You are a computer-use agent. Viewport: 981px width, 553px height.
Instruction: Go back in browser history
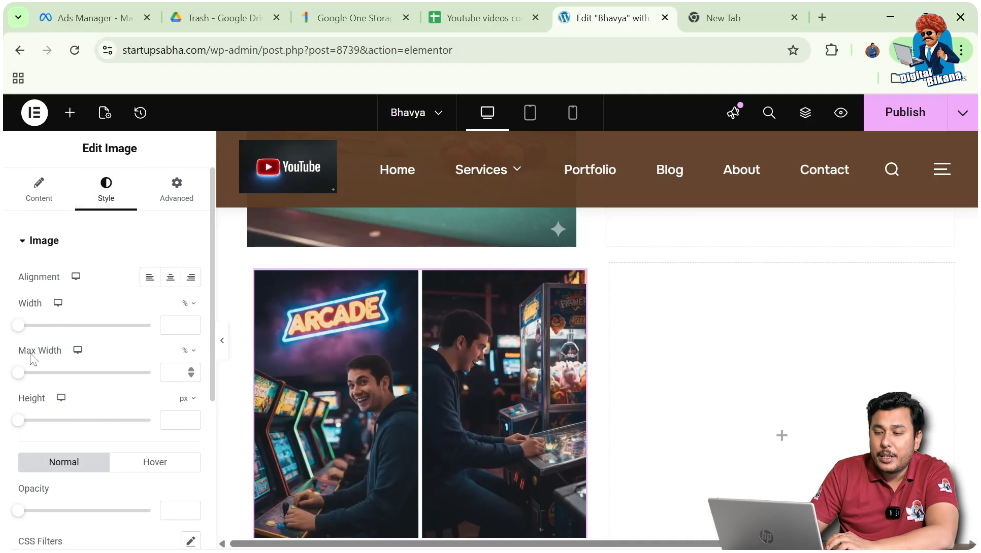point(20,50)
